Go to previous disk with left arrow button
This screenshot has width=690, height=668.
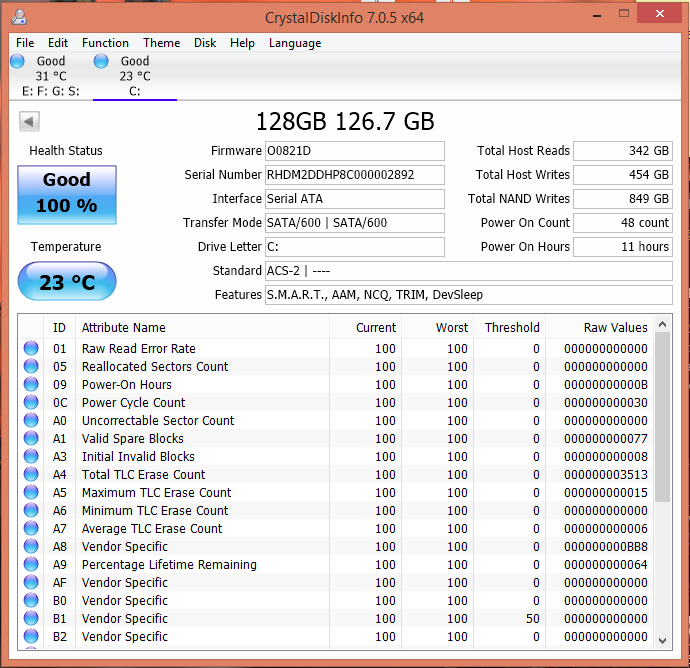[x=29, y=121]
